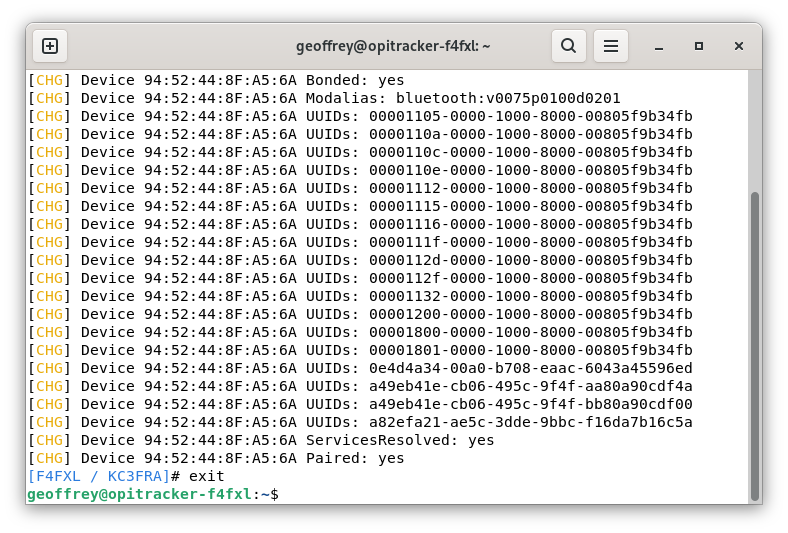Click the window title geoffrey@opitracker-f4fxl

tap(393, 46)
